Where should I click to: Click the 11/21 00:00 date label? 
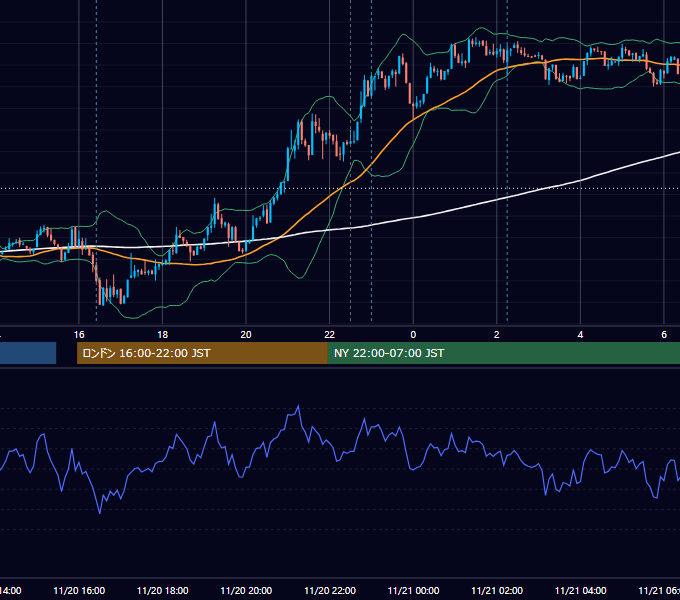pos(413,590)
